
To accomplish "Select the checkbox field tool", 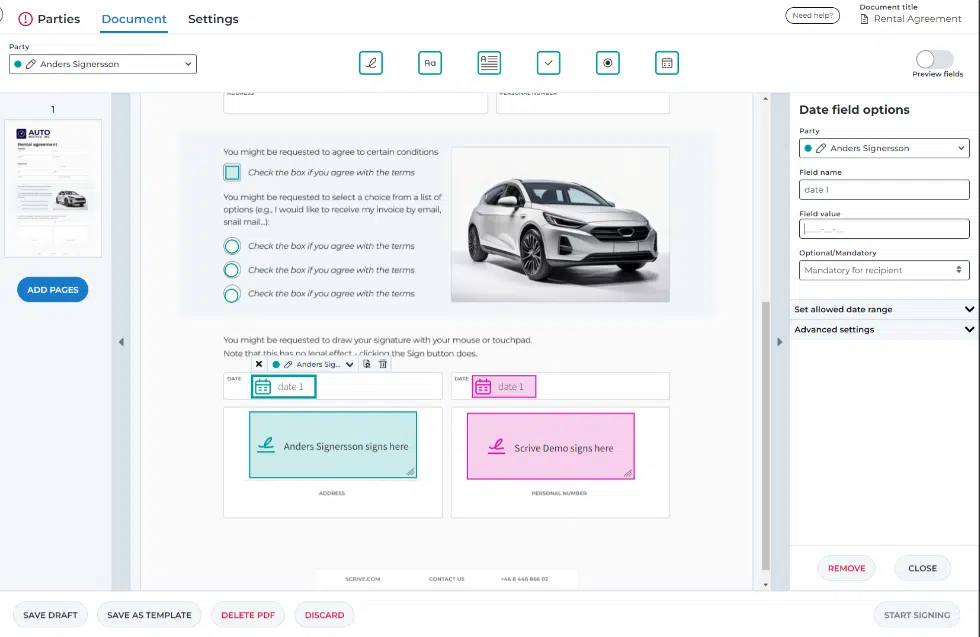I will pos(548,63).
